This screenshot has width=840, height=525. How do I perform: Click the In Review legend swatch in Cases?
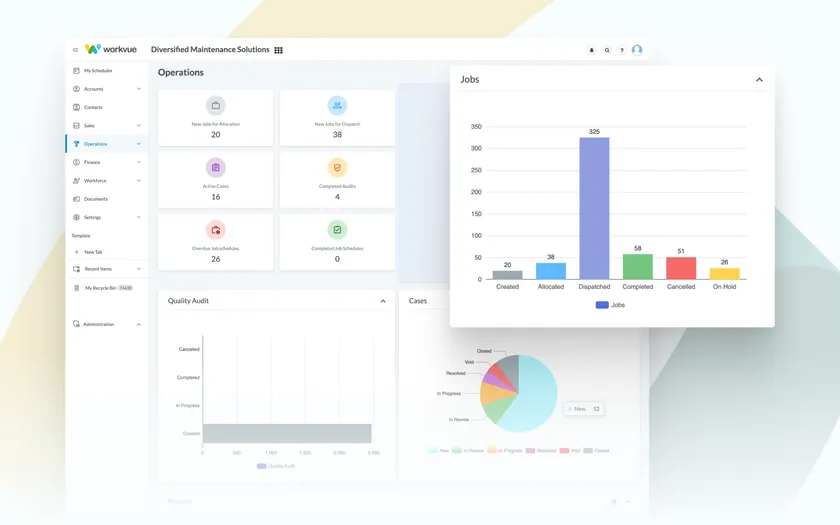pos(456,451)
